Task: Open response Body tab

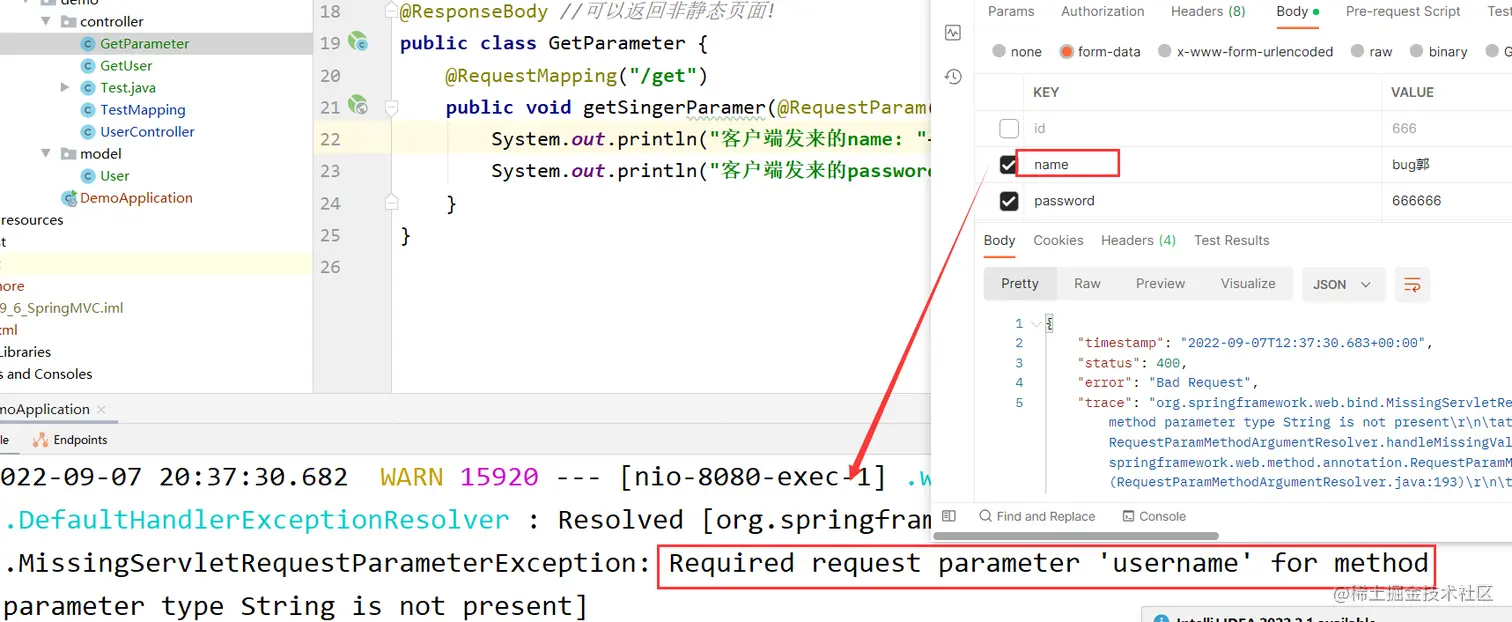Action: (999, 240)
